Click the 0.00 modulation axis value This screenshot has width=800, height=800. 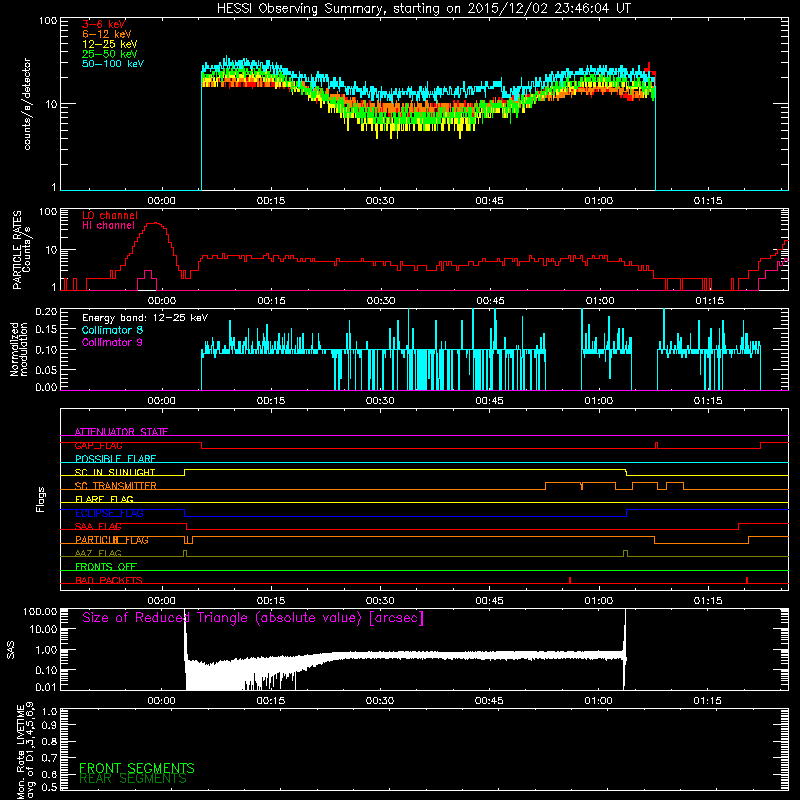click(x=46, y=387)
